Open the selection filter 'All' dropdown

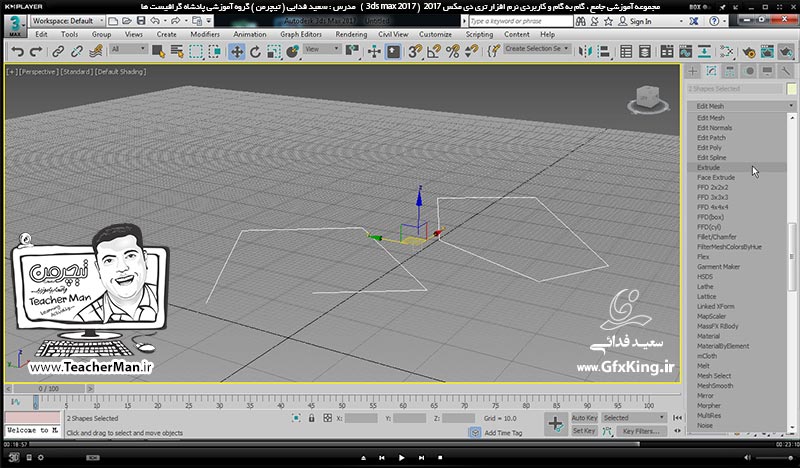point(129,49)
